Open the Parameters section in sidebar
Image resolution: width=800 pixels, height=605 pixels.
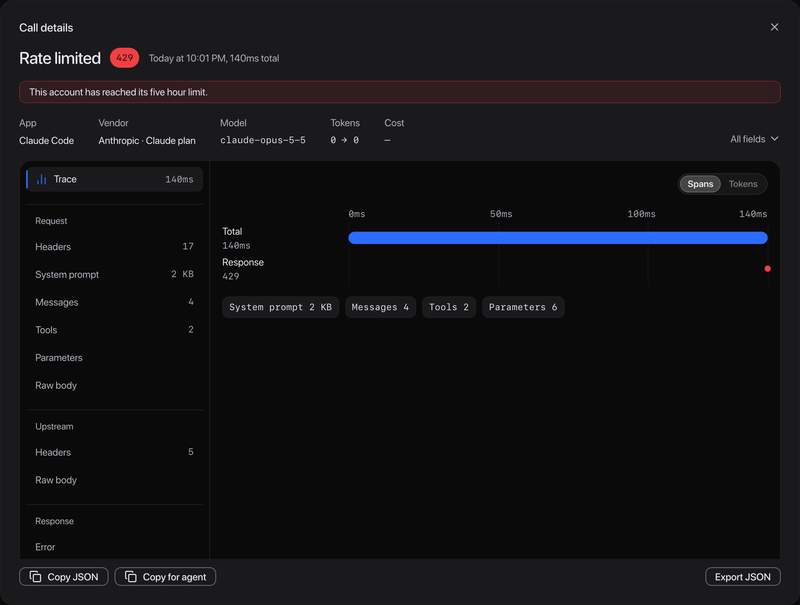pos(114,358)
